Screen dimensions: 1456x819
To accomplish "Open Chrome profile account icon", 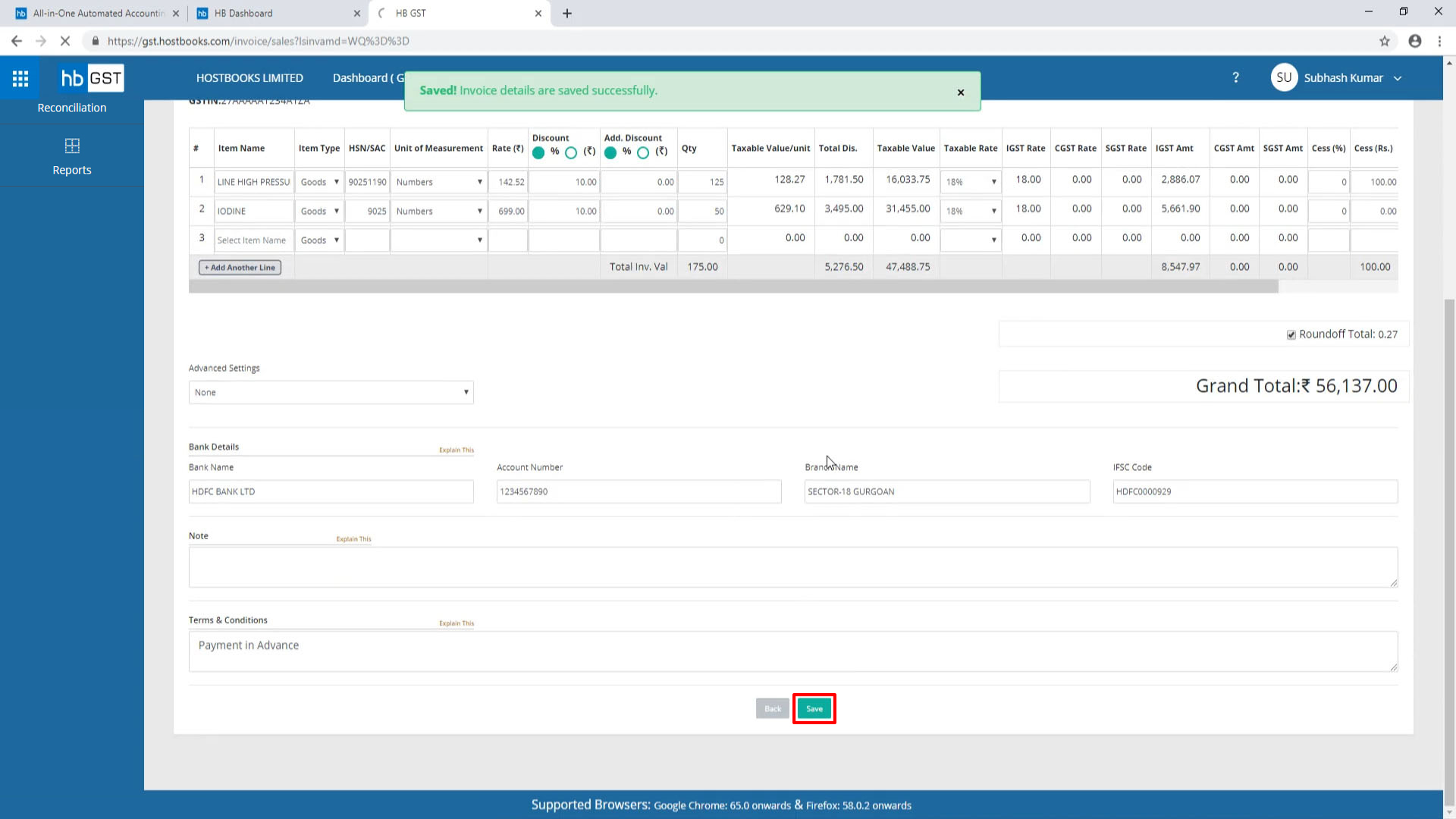I will pos(1415,41).
